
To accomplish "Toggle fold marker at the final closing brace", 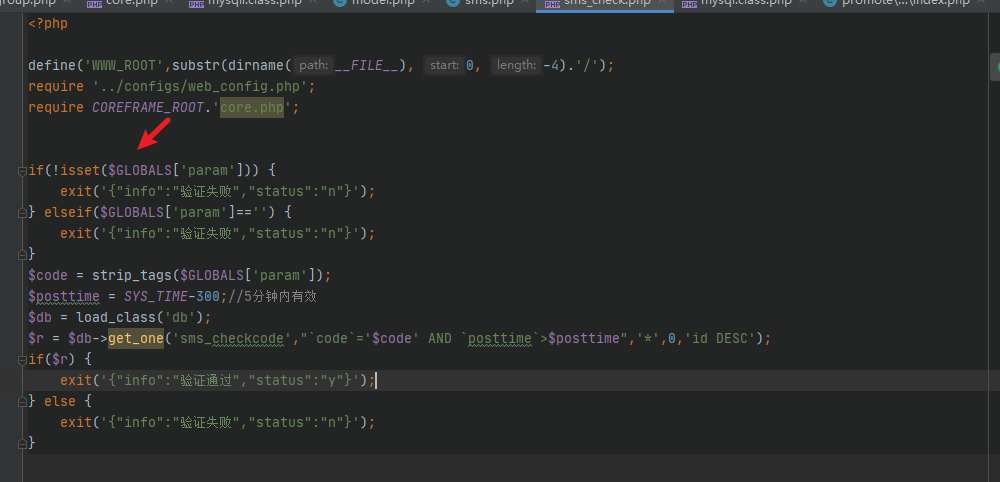I will [x=22, y=443].
